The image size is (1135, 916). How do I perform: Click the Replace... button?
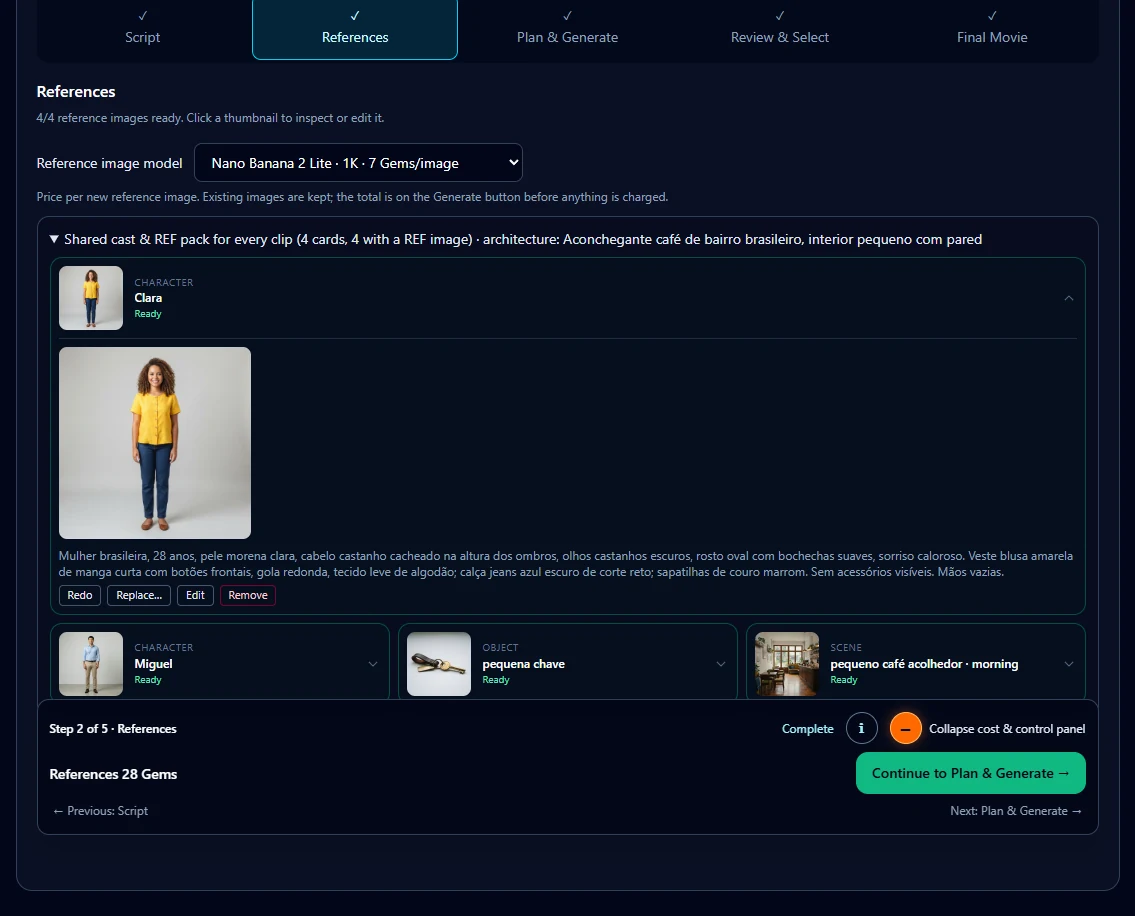tap(139, 595)
